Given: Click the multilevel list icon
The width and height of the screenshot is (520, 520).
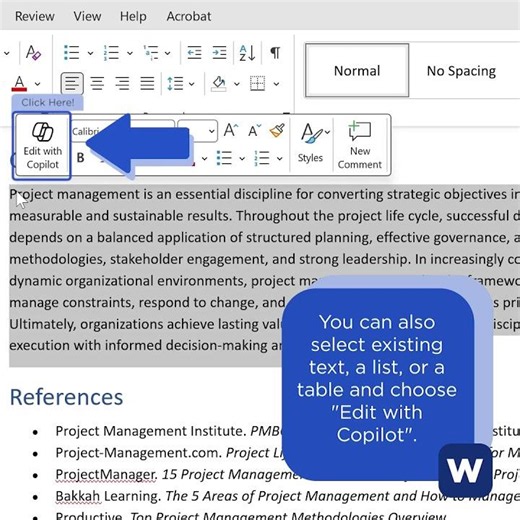Looking at the screenshot, I should (150, 53).
